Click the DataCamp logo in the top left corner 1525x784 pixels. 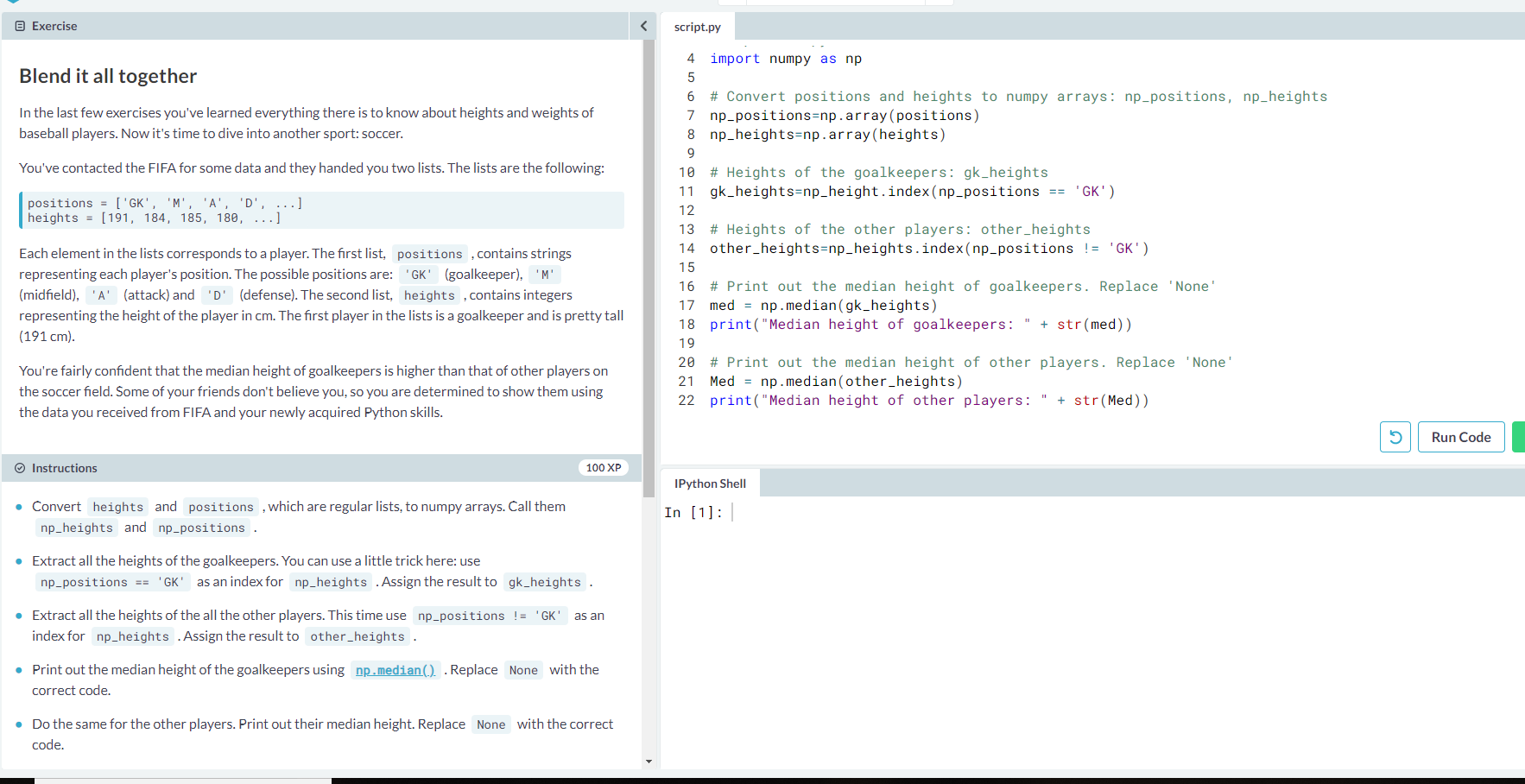pyautogui.click(x=12, y=3)
